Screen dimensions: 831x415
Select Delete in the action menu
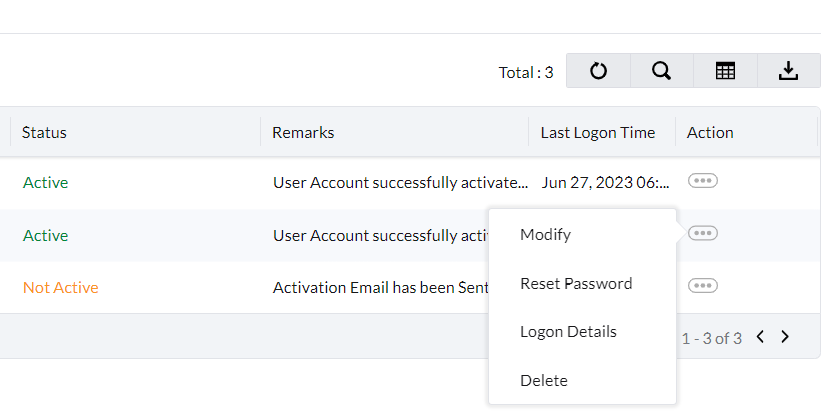pyautogui.click(x=544, y=381)
